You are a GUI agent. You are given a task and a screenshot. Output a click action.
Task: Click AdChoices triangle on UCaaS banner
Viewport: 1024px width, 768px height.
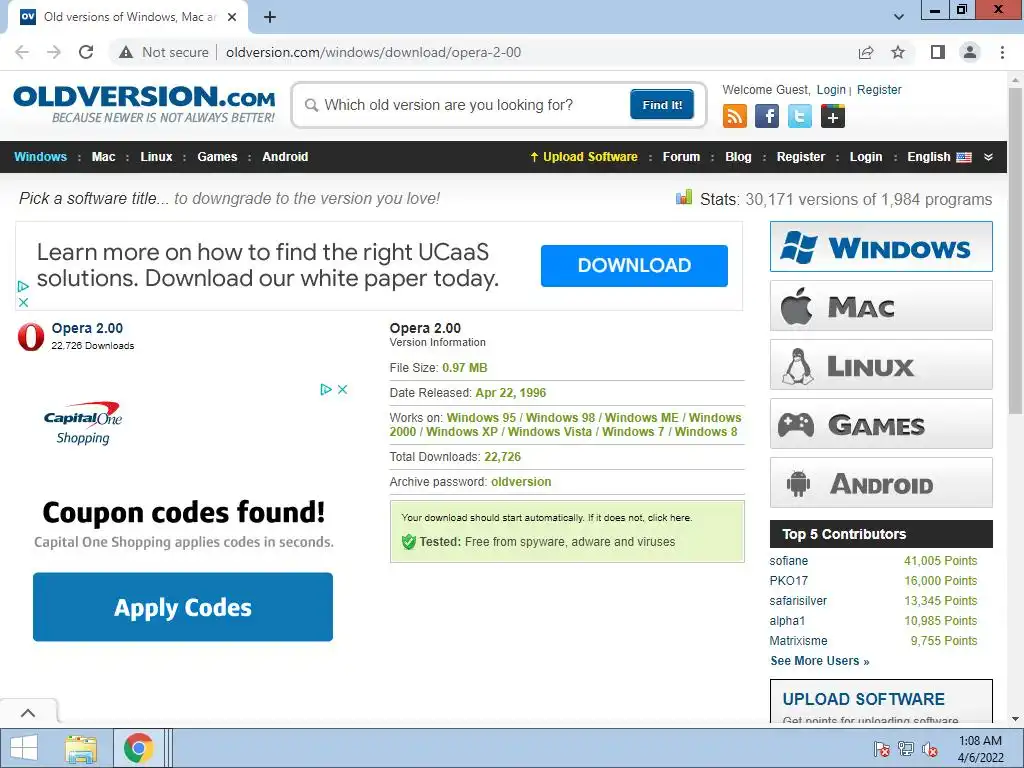(23, 286)
